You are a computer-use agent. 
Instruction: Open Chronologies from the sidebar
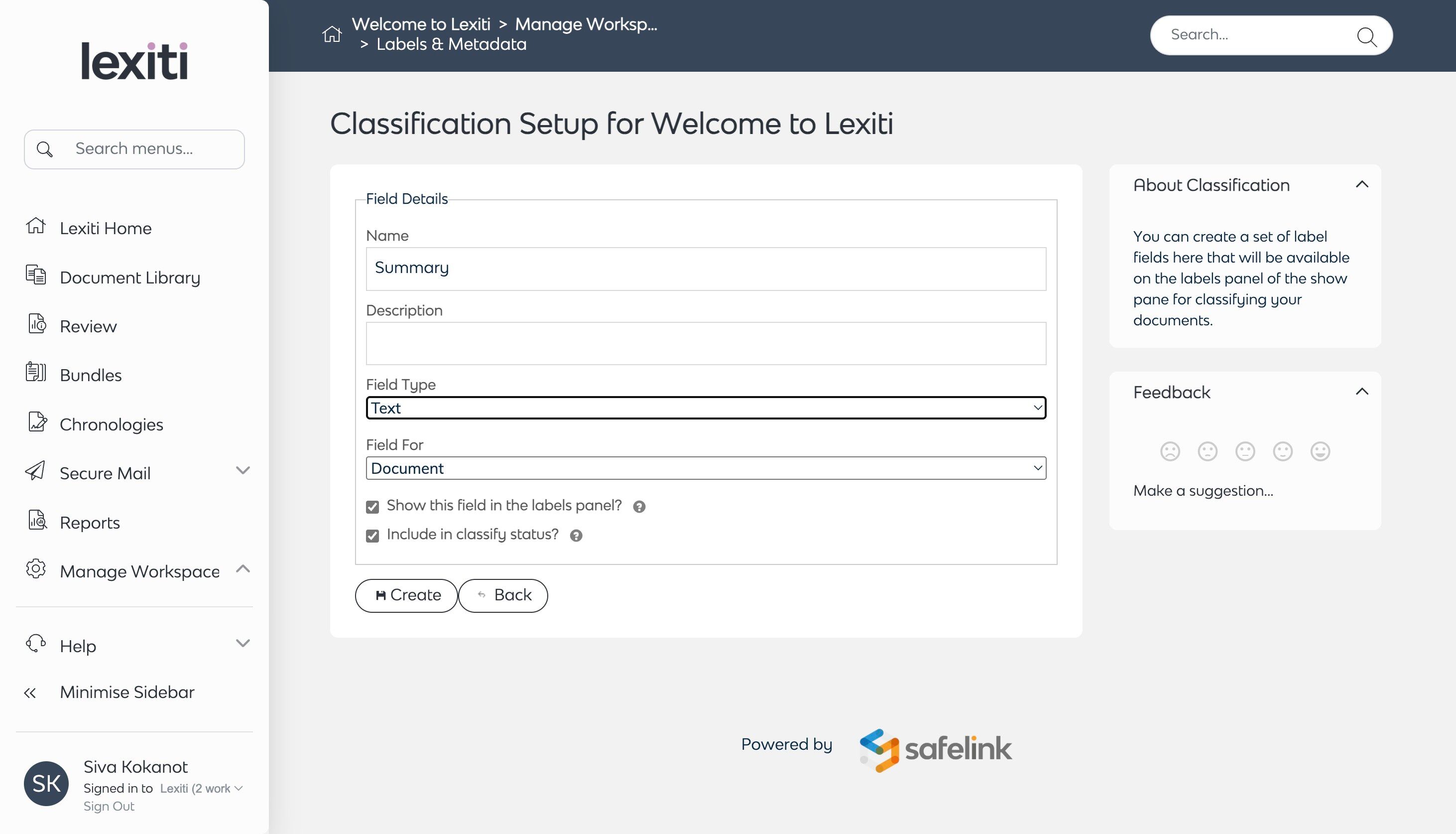111,424
